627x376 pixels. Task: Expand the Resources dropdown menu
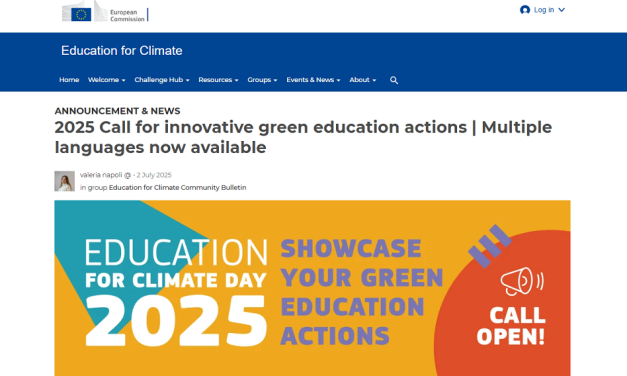(218, 80)
